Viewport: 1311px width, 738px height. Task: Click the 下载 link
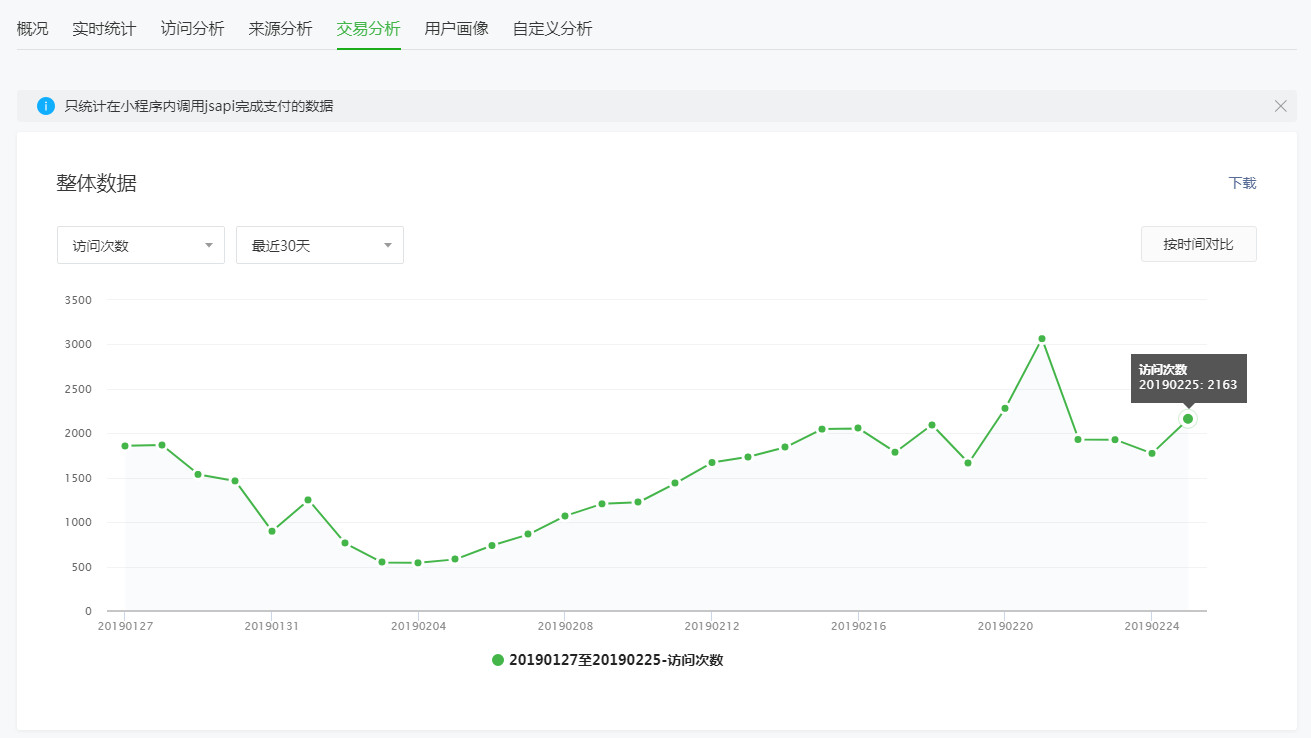1242,183
